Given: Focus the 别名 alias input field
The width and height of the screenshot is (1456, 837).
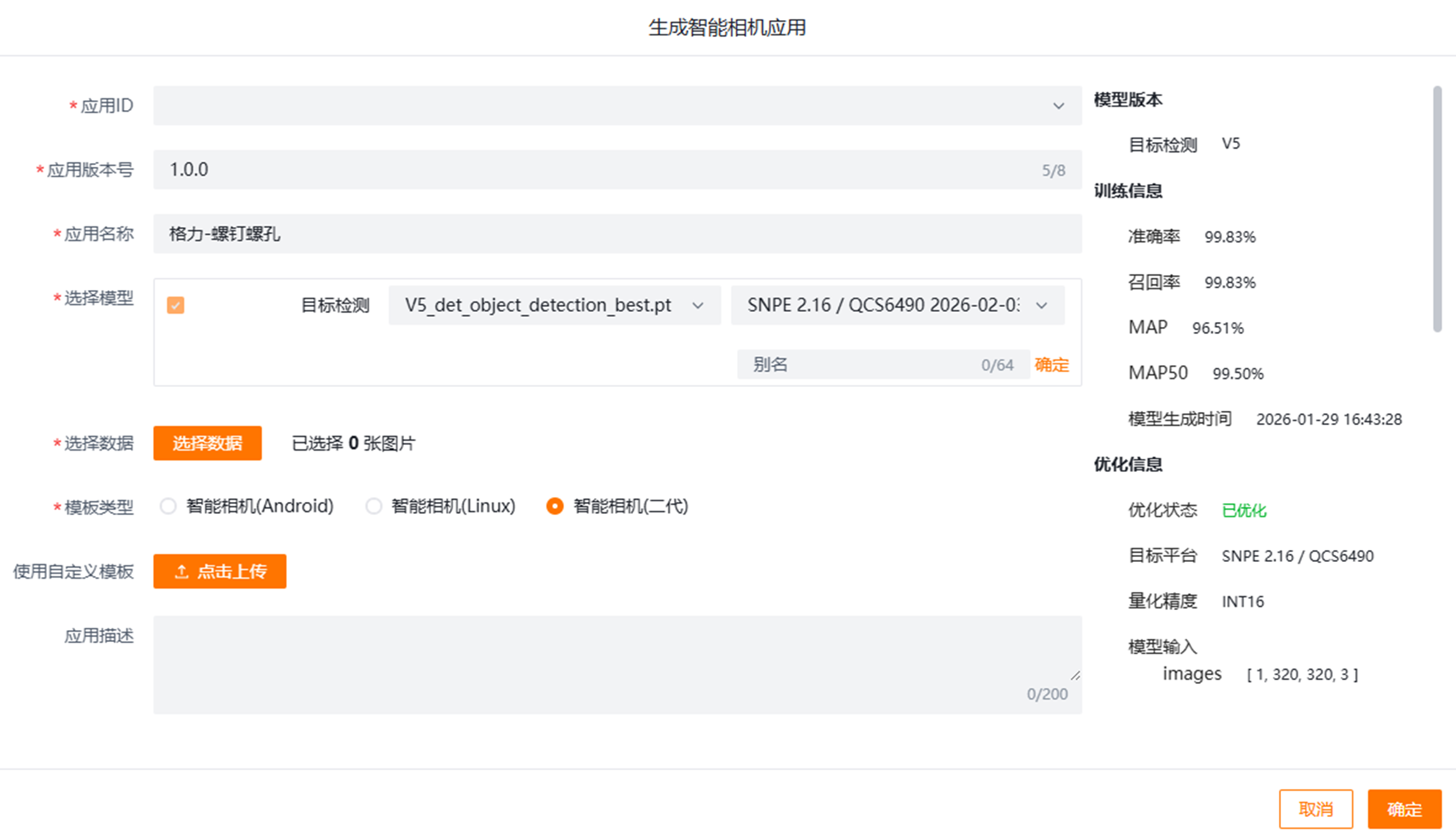Looking at the screenshot, I should pos(863,364).
